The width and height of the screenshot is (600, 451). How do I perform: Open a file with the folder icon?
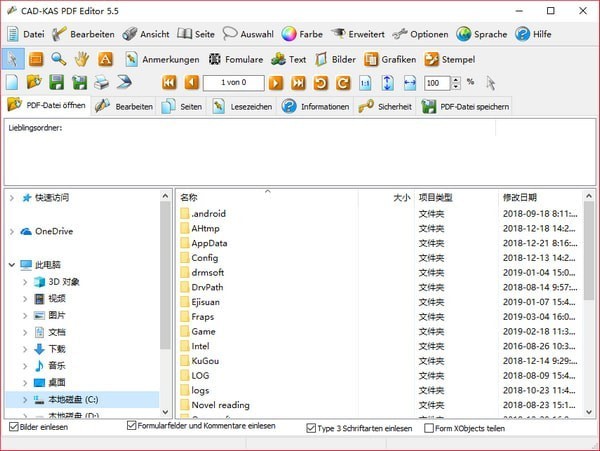34,82
